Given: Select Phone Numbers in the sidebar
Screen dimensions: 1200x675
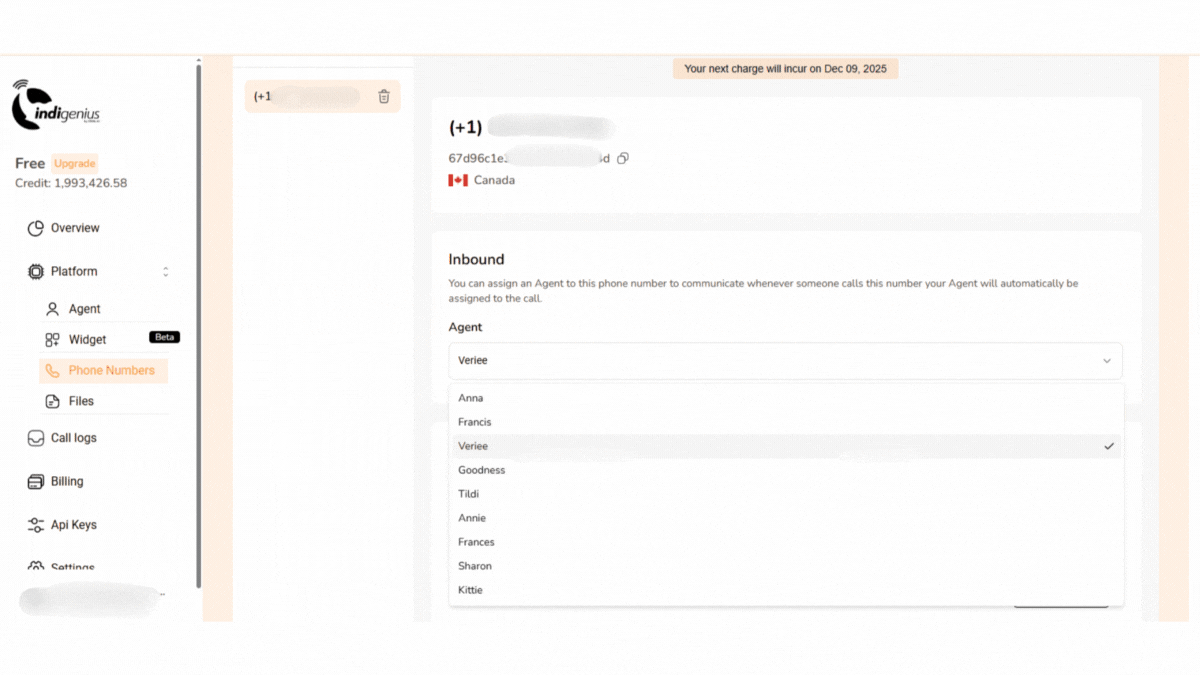Looking at the screenshot, I should 104,371.
